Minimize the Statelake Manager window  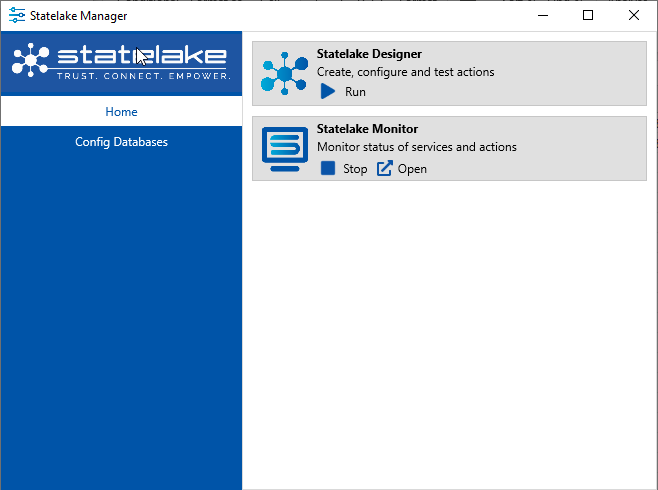(543, 16)
